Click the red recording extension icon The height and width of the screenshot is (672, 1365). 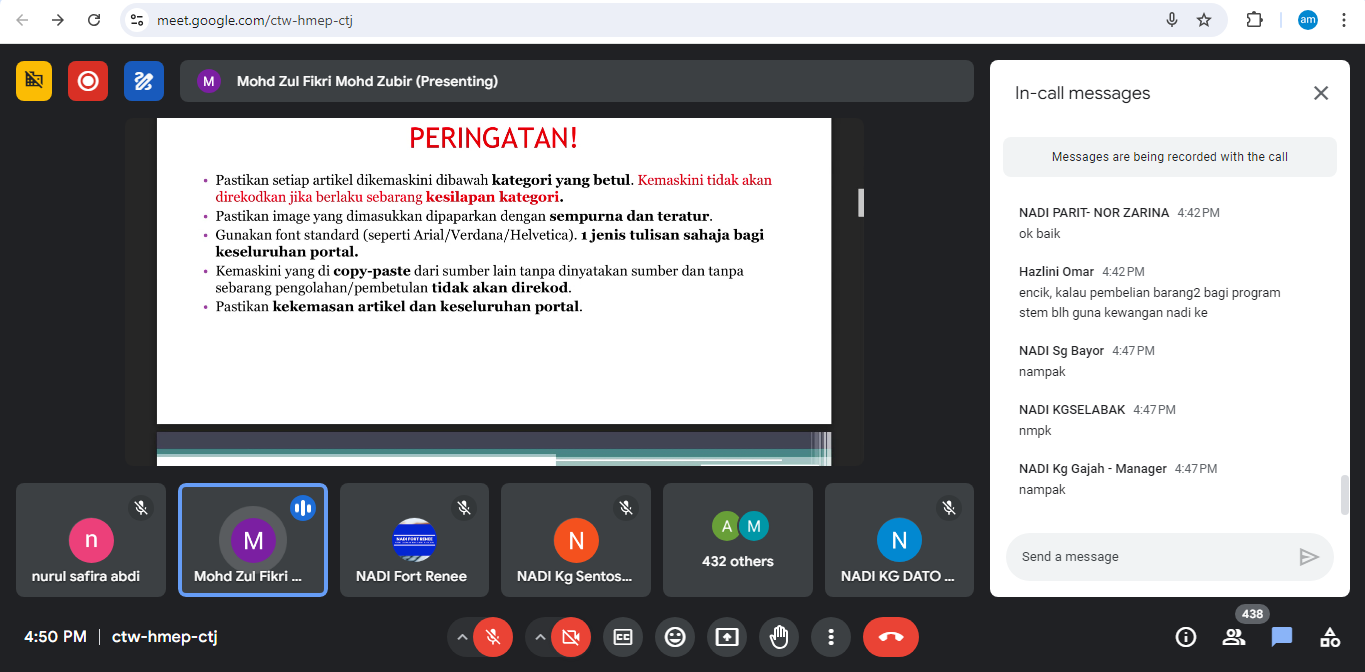pyautogui.click(x=88, y=81)
